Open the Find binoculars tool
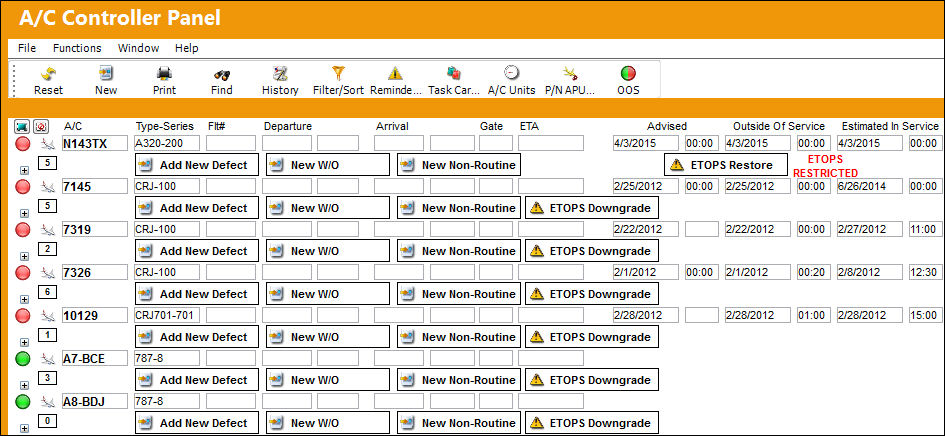Viewport: 945px width, 436px height. (222, 74)
